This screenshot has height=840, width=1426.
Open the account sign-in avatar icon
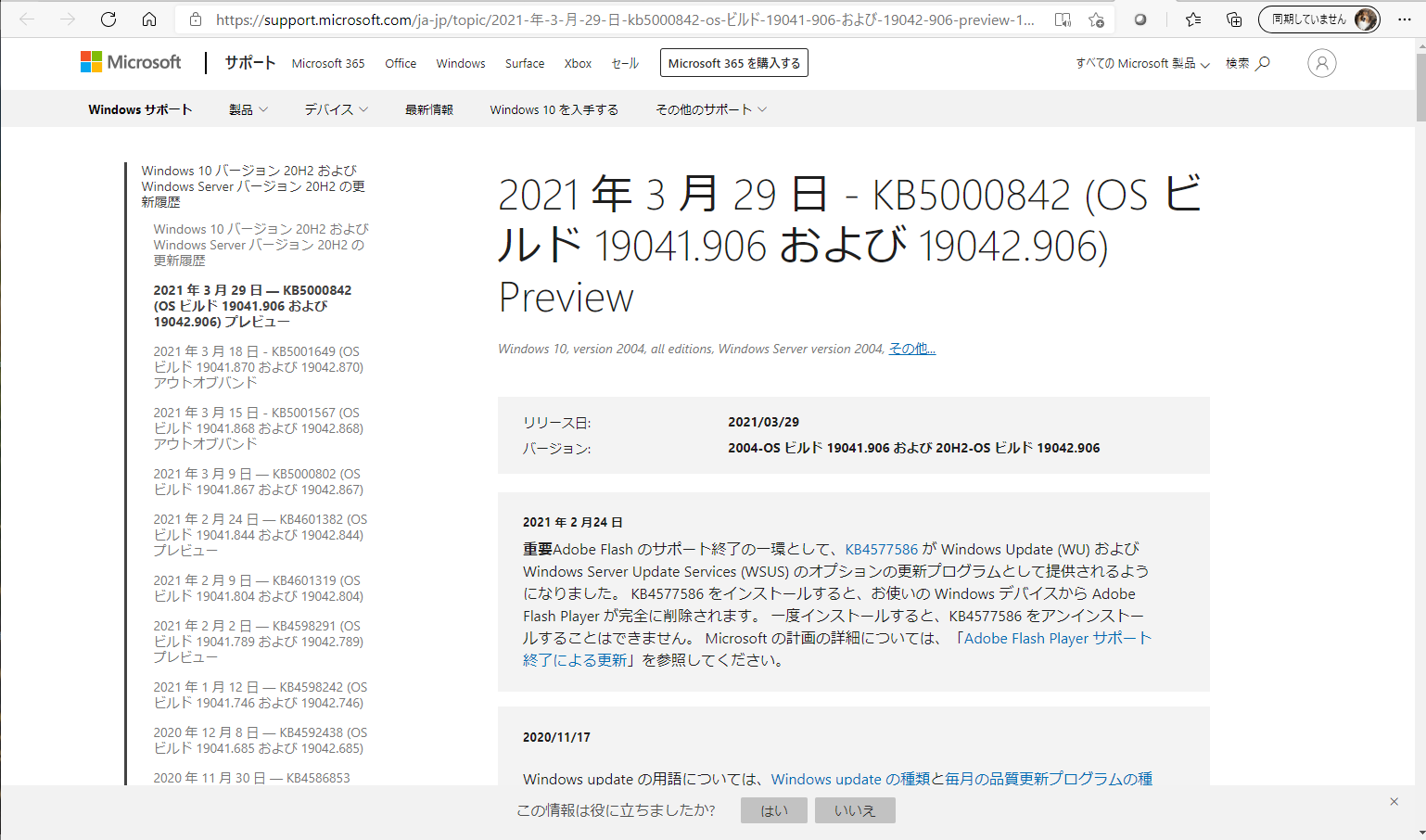1322,63
